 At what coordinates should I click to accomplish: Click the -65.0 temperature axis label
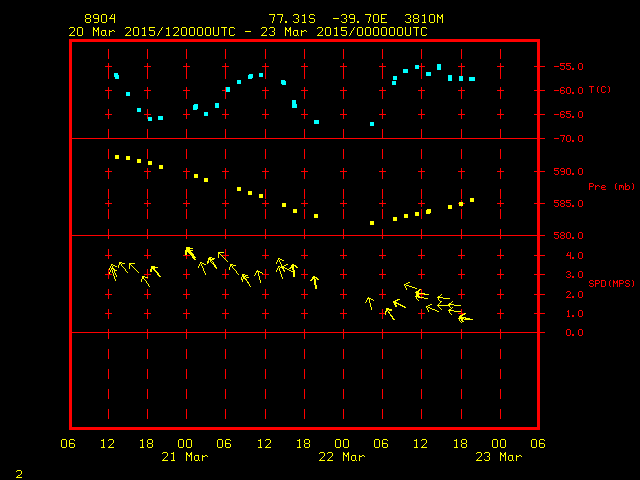[569, 115]
